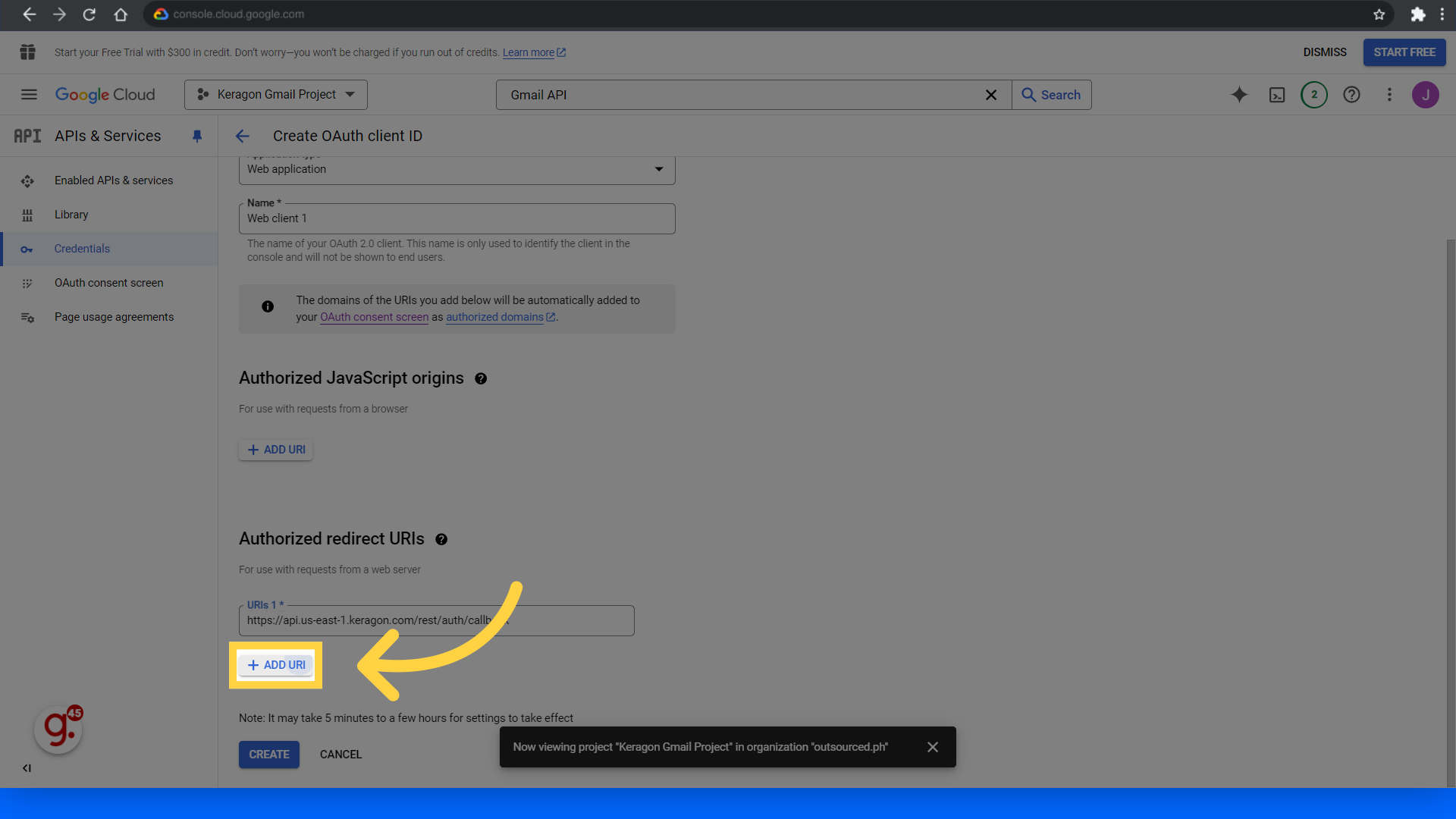Click the CREATE button
The height and width of the screenshot is (819, 1456).
[269, 755]
